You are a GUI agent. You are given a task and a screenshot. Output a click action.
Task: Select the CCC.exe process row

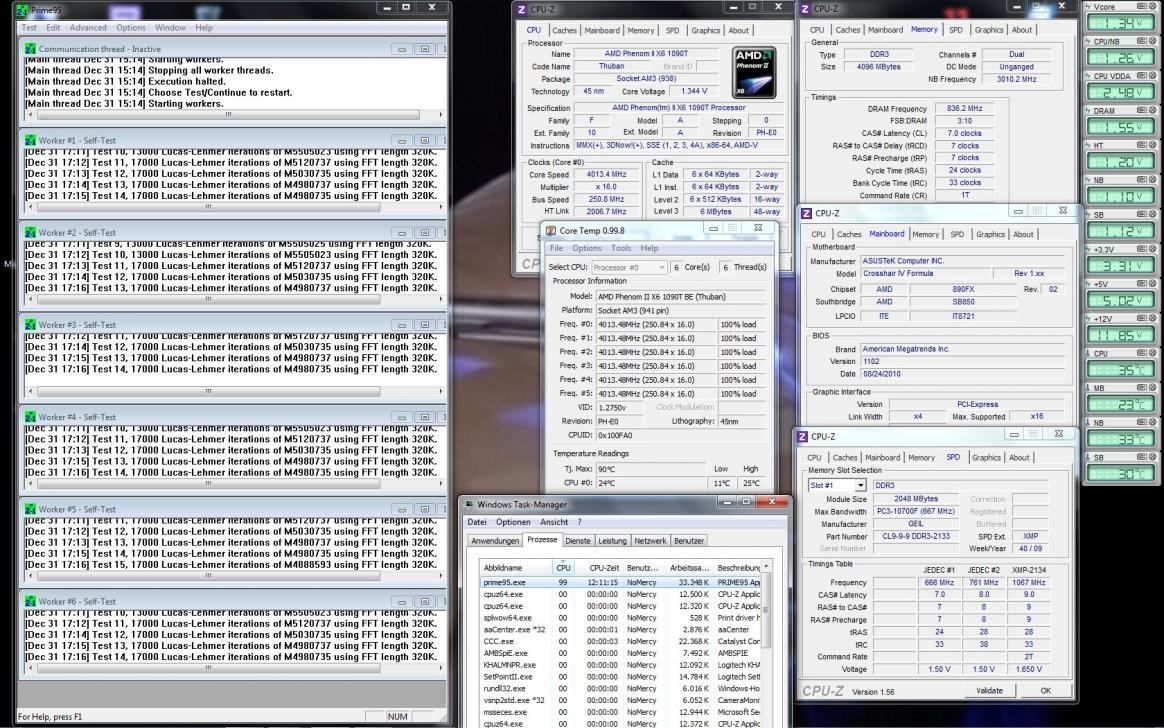point(621,641)
